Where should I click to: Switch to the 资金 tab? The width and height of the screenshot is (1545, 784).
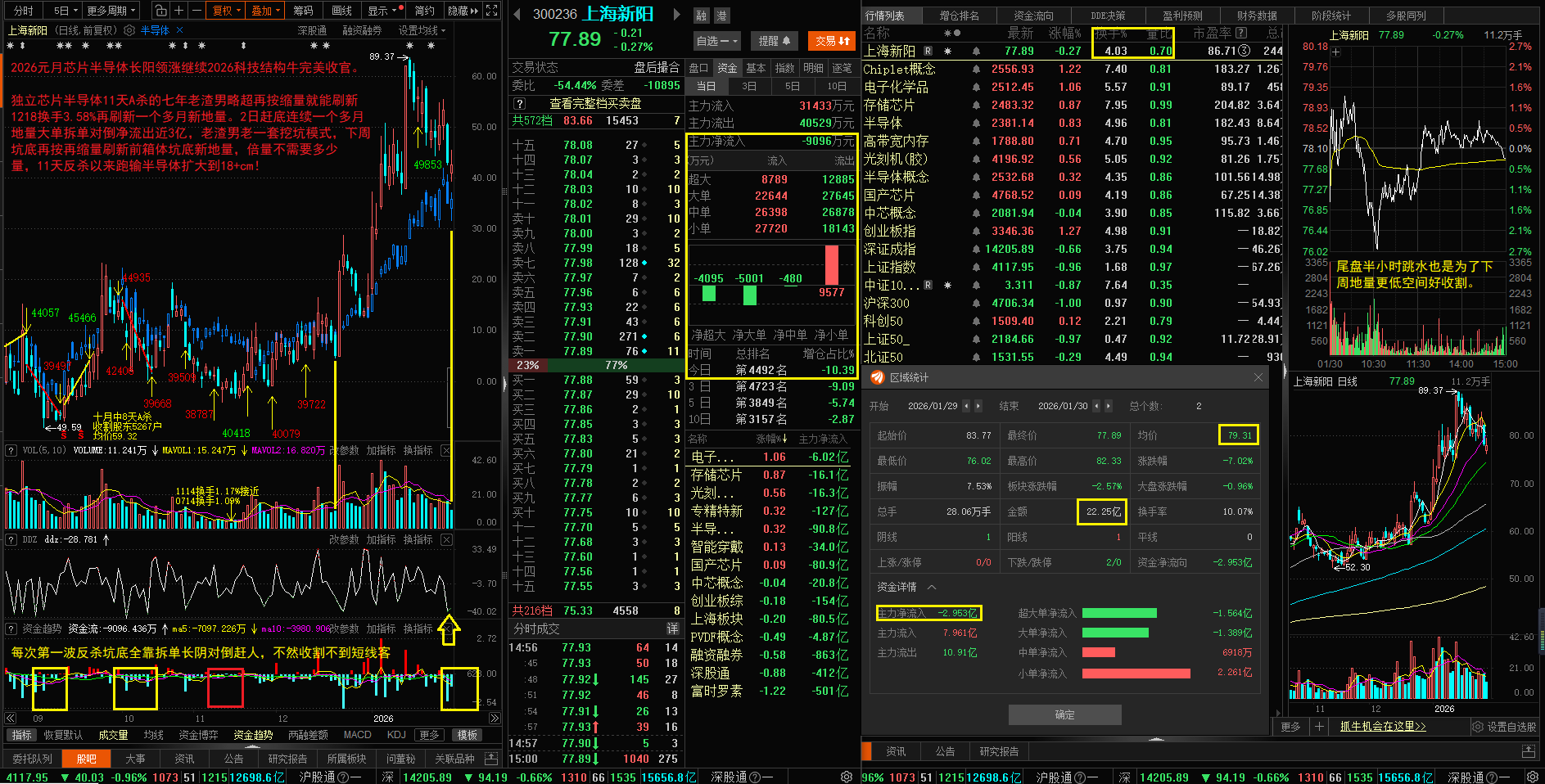(727, 68)
